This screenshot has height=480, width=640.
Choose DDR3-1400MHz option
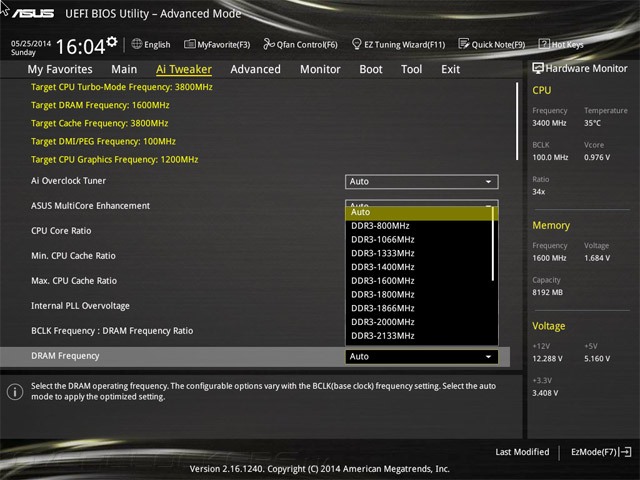(x=419, y=267)
